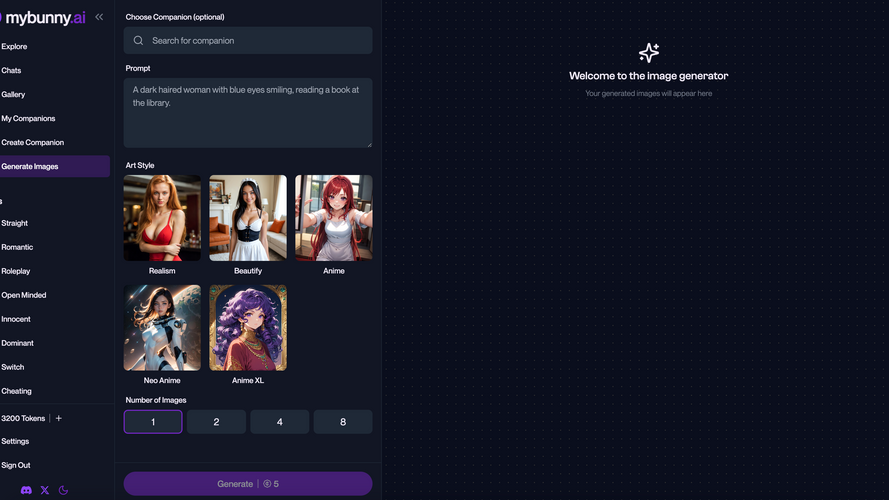Filter by Innocent category
This screenshot has height=500, width=889.
16,319
